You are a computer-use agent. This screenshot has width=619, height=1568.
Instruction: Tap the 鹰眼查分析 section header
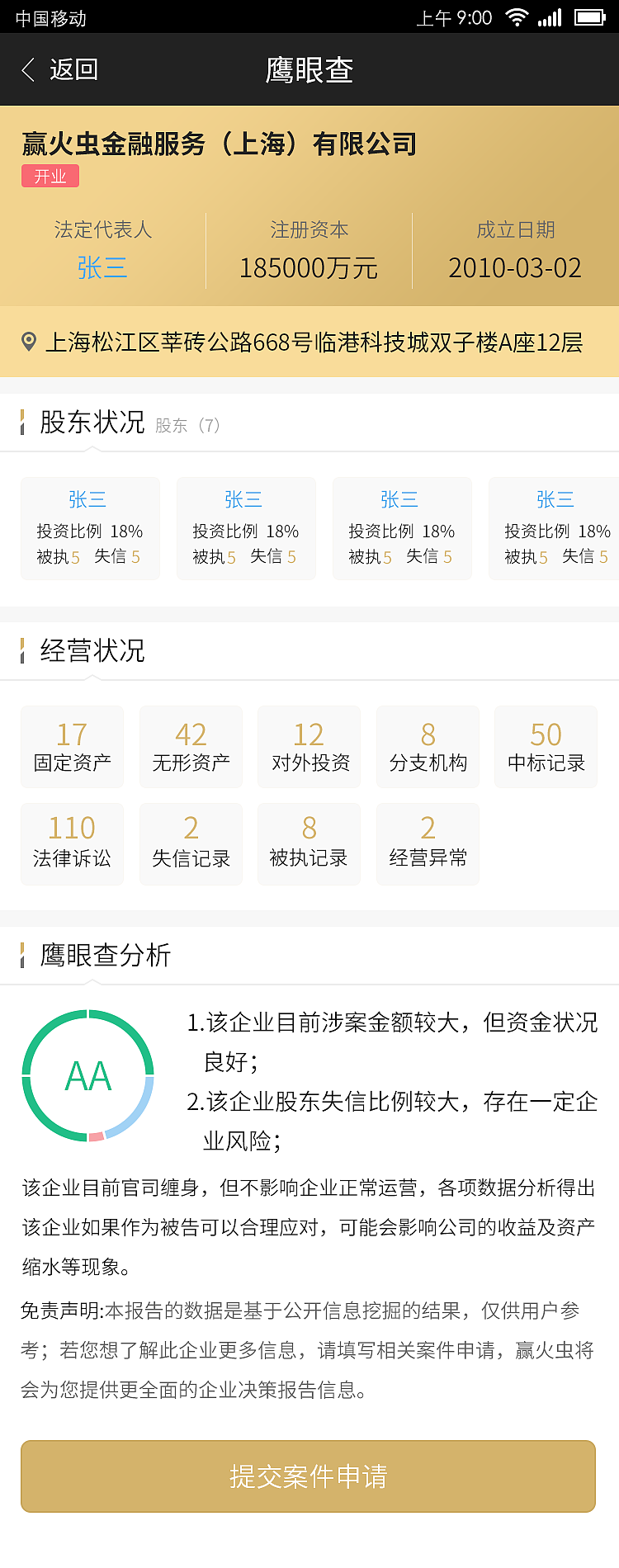(106, 955)
